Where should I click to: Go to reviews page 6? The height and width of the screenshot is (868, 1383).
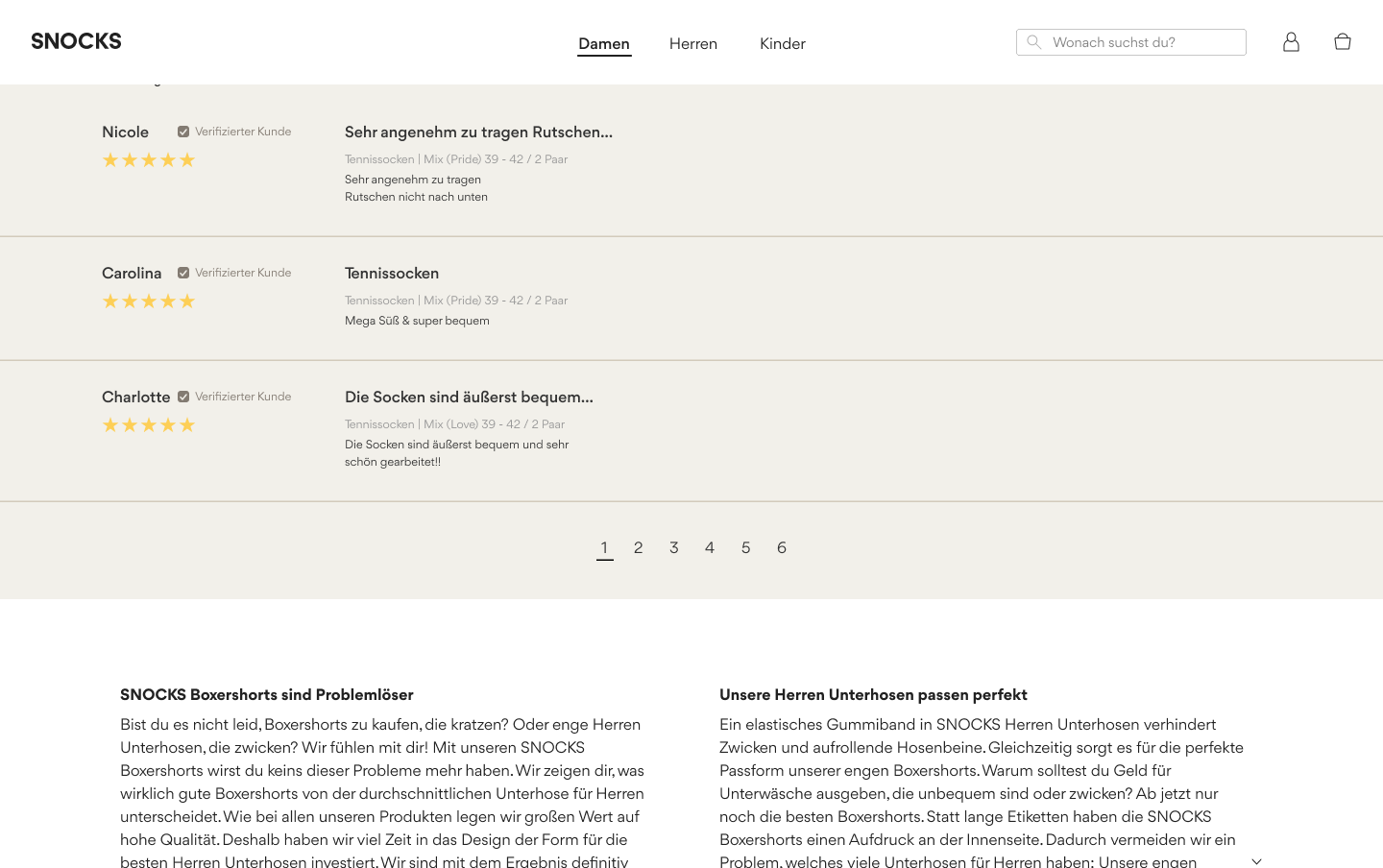(782, 547)
